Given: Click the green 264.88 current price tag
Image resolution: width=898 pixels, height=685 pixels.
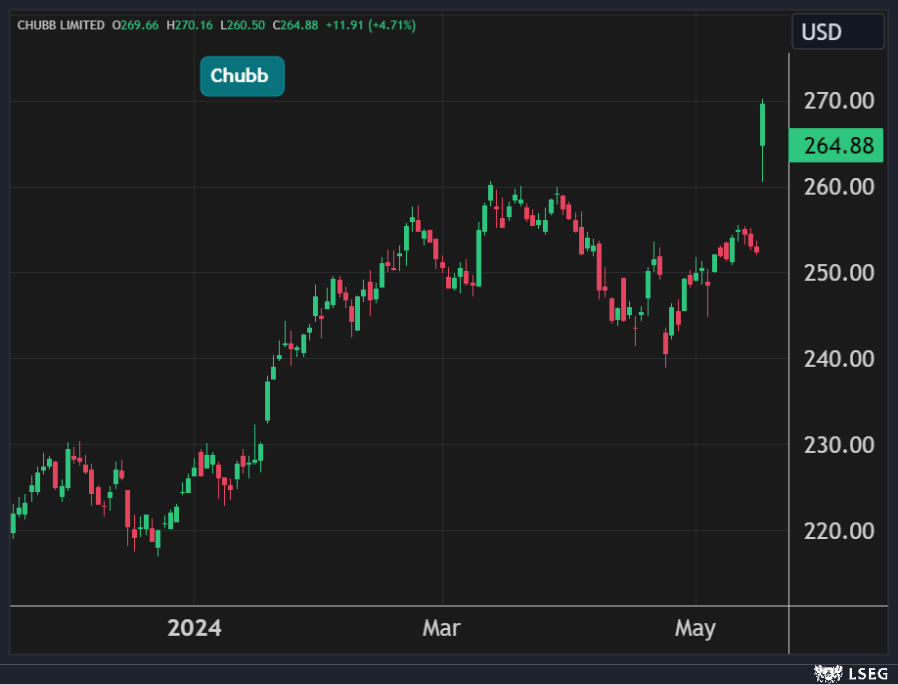Looking at the screenshot, I should [836, 146].
